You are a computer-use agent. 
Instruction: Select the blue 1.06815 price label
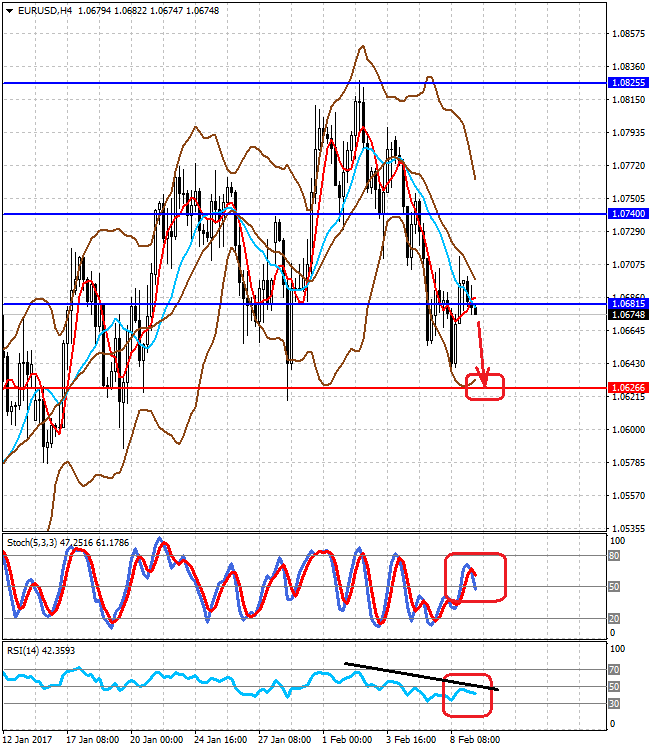[628, 304]
